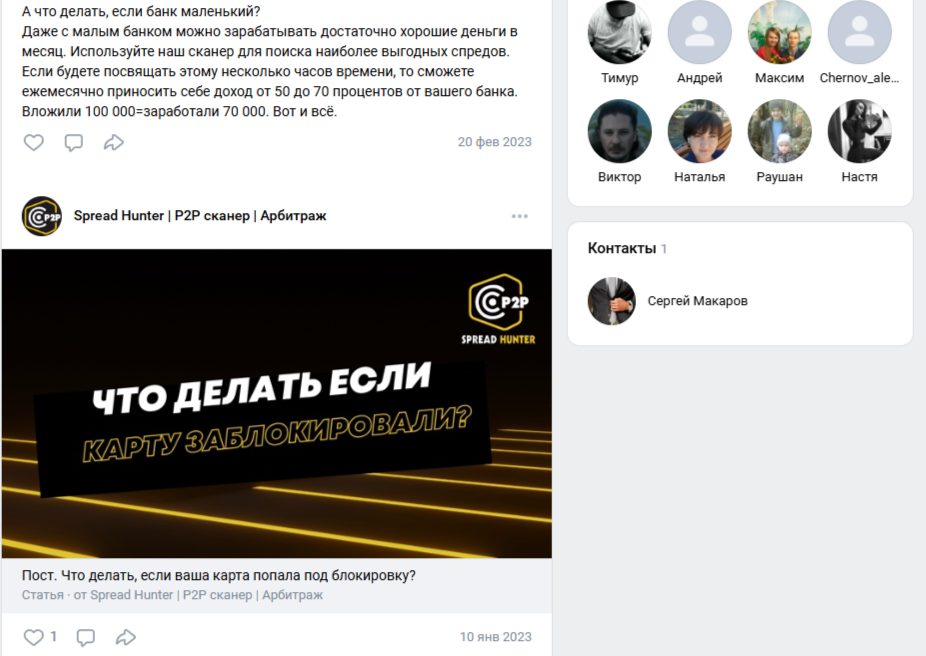The image size is (926, 656).
Task: Open the three-dots post options menu
Action: pos(520,216)
